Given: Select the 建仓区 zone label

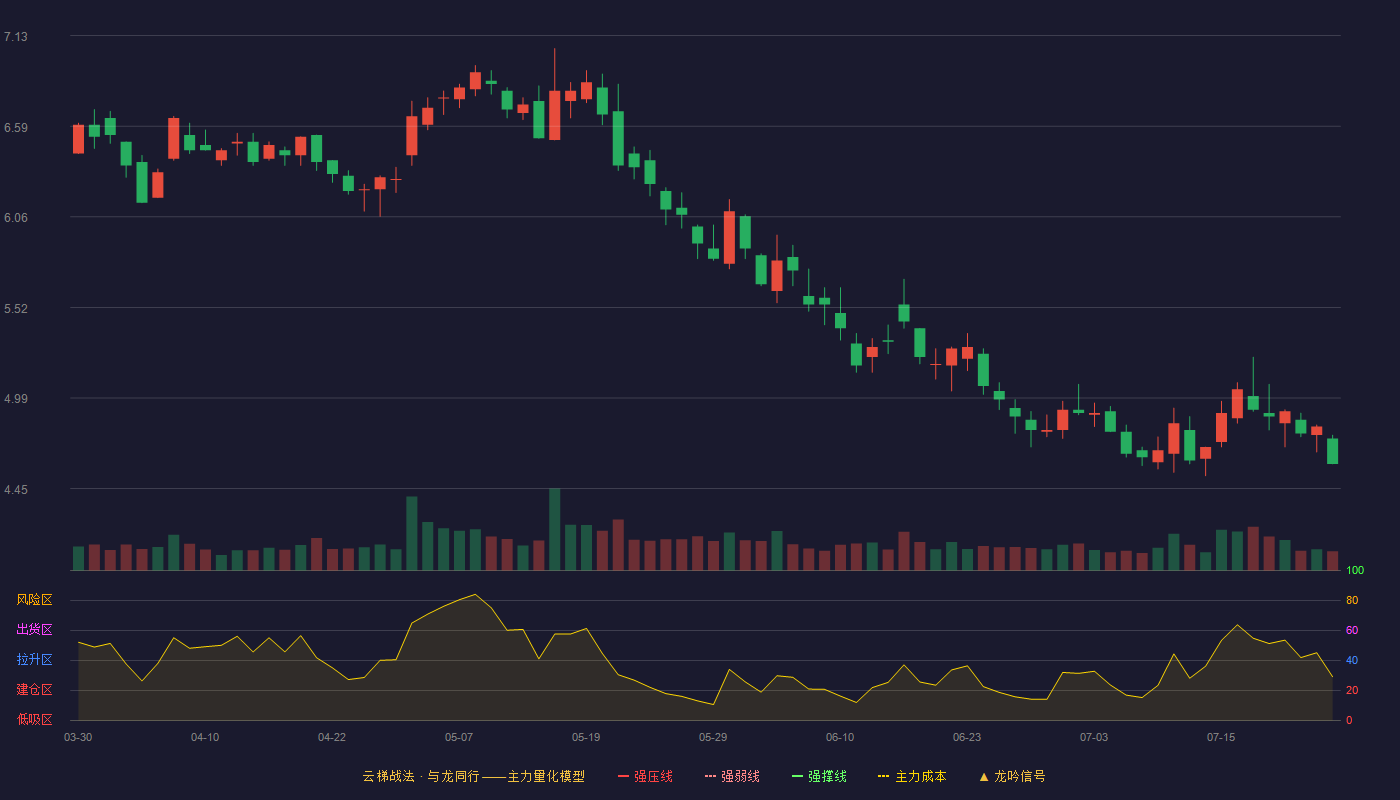Looking at the screenshot, I should click(x=34, y=690).
